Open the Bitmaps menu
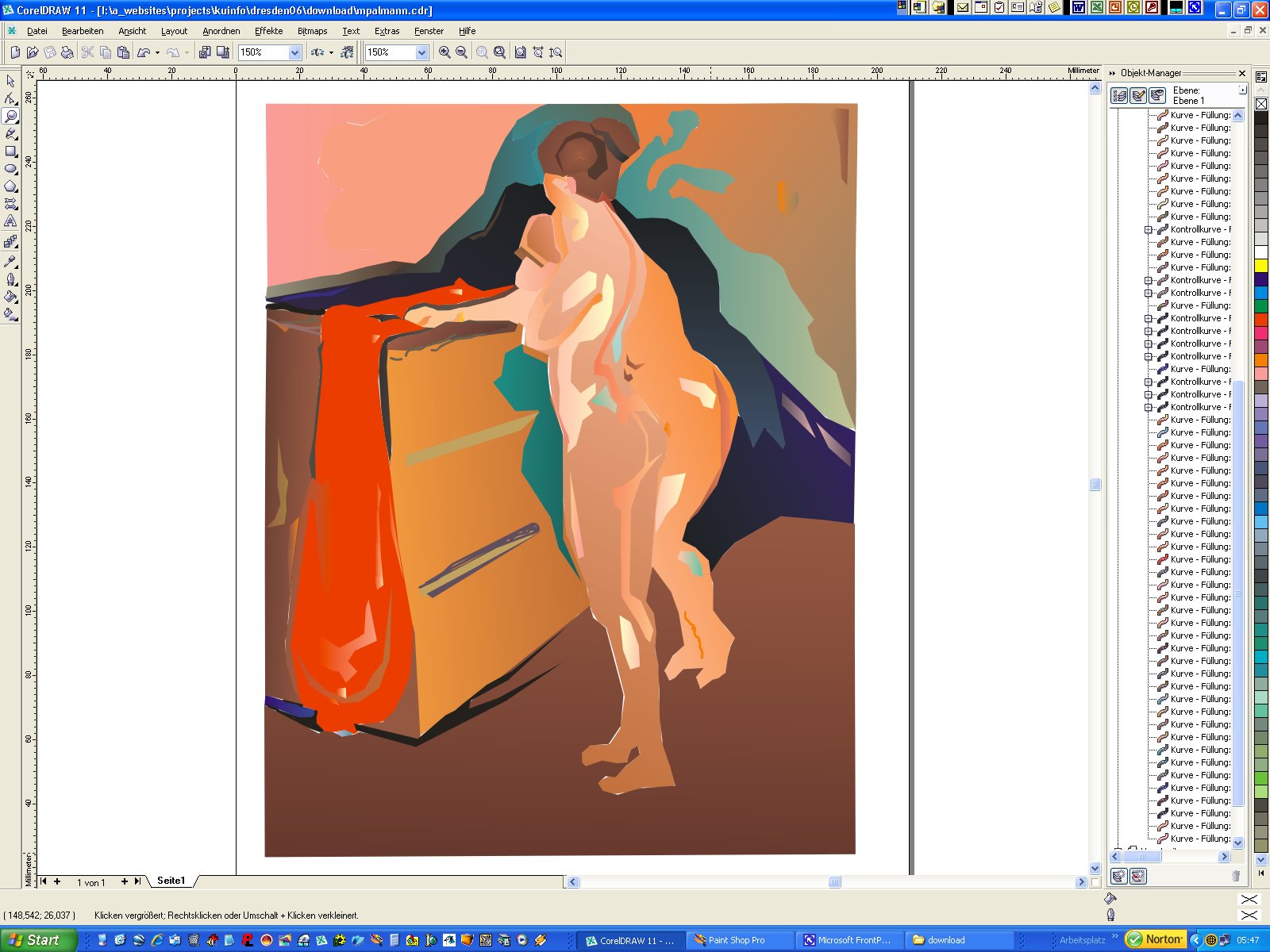Image resolution: width=1270 pixels, height=952 pixels. coord(312,31)
